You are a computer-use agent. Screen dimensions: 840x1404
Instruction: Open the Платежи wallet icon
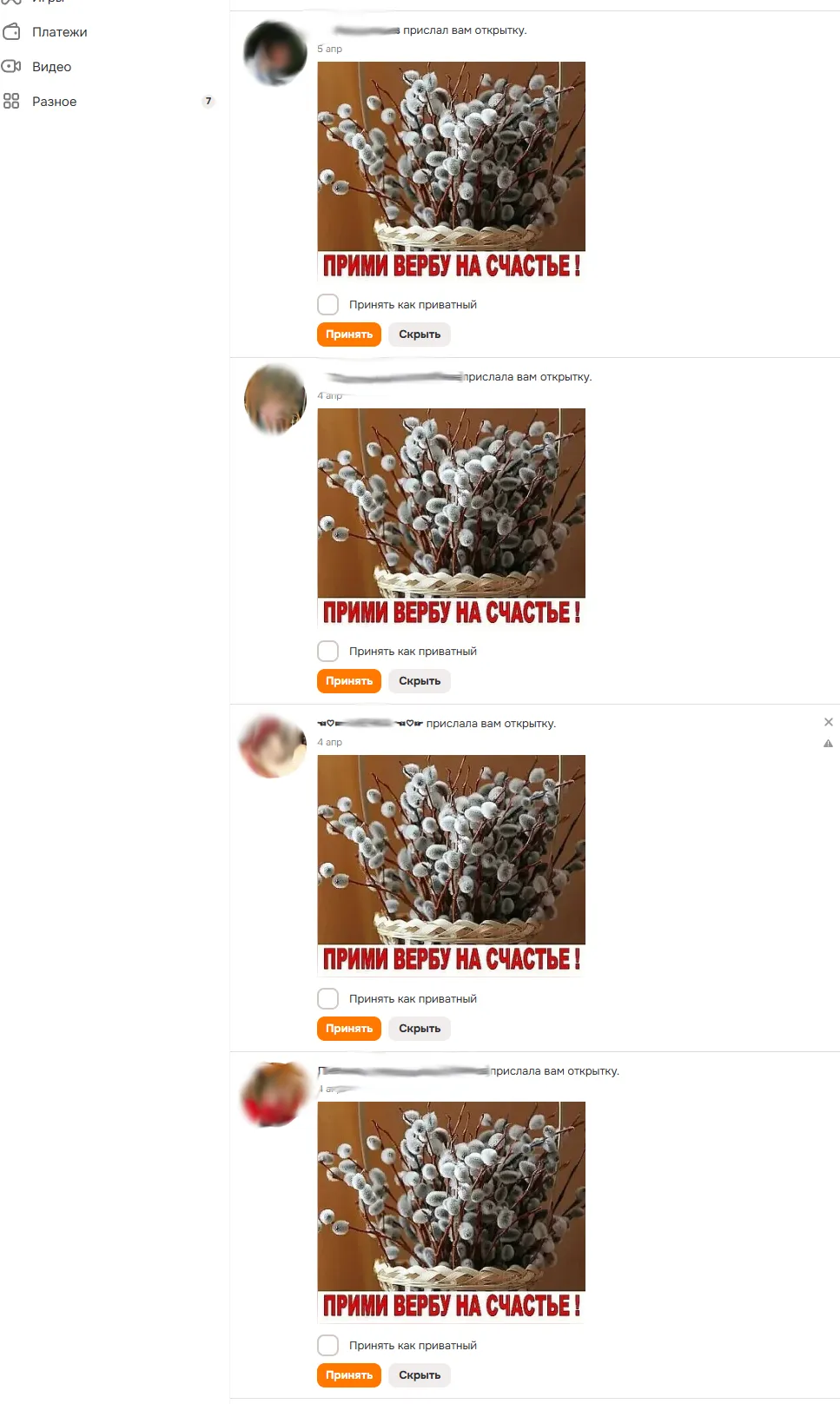pyautogui.click(x=11, y=32)
